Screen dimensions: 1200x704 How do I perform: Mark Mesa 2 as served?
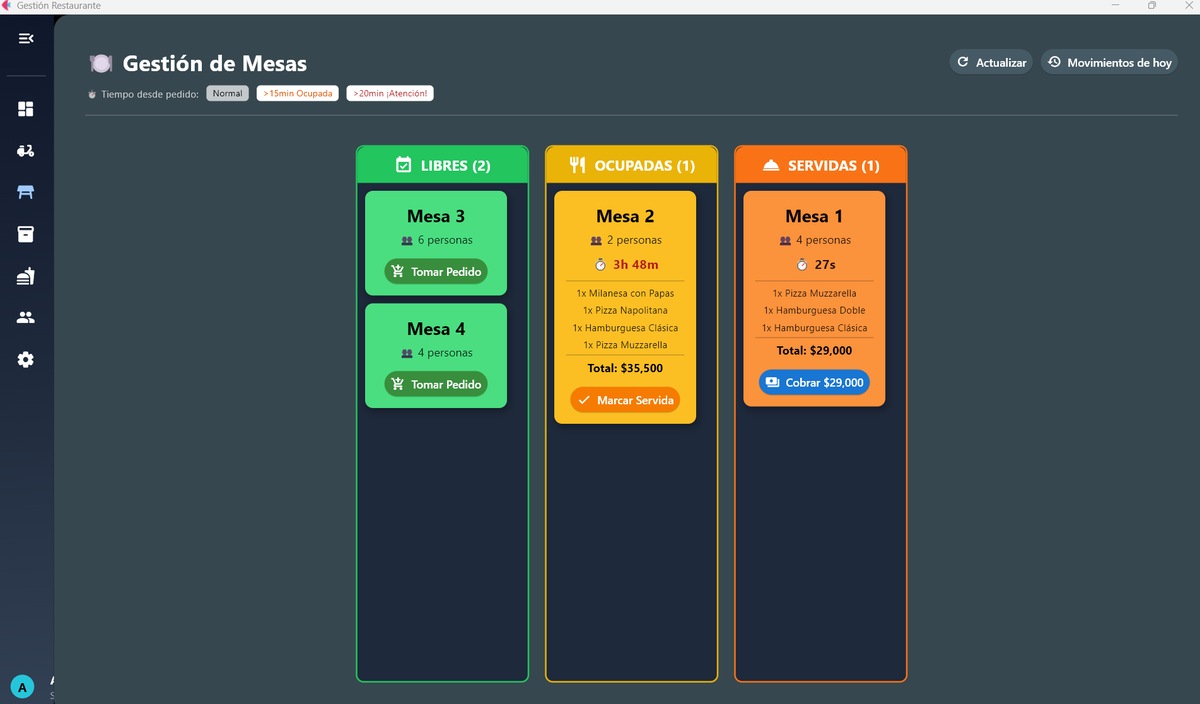pos(625,400)
